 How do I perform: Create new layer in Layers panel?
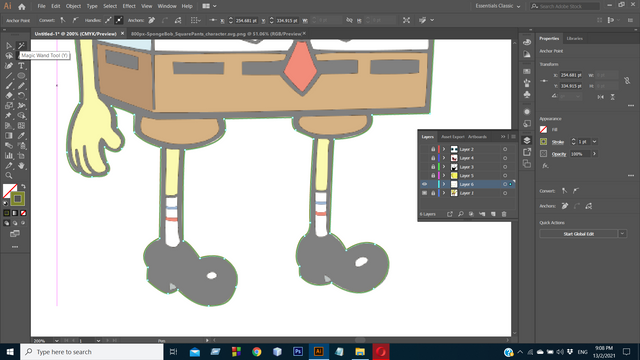pos(493,214)
